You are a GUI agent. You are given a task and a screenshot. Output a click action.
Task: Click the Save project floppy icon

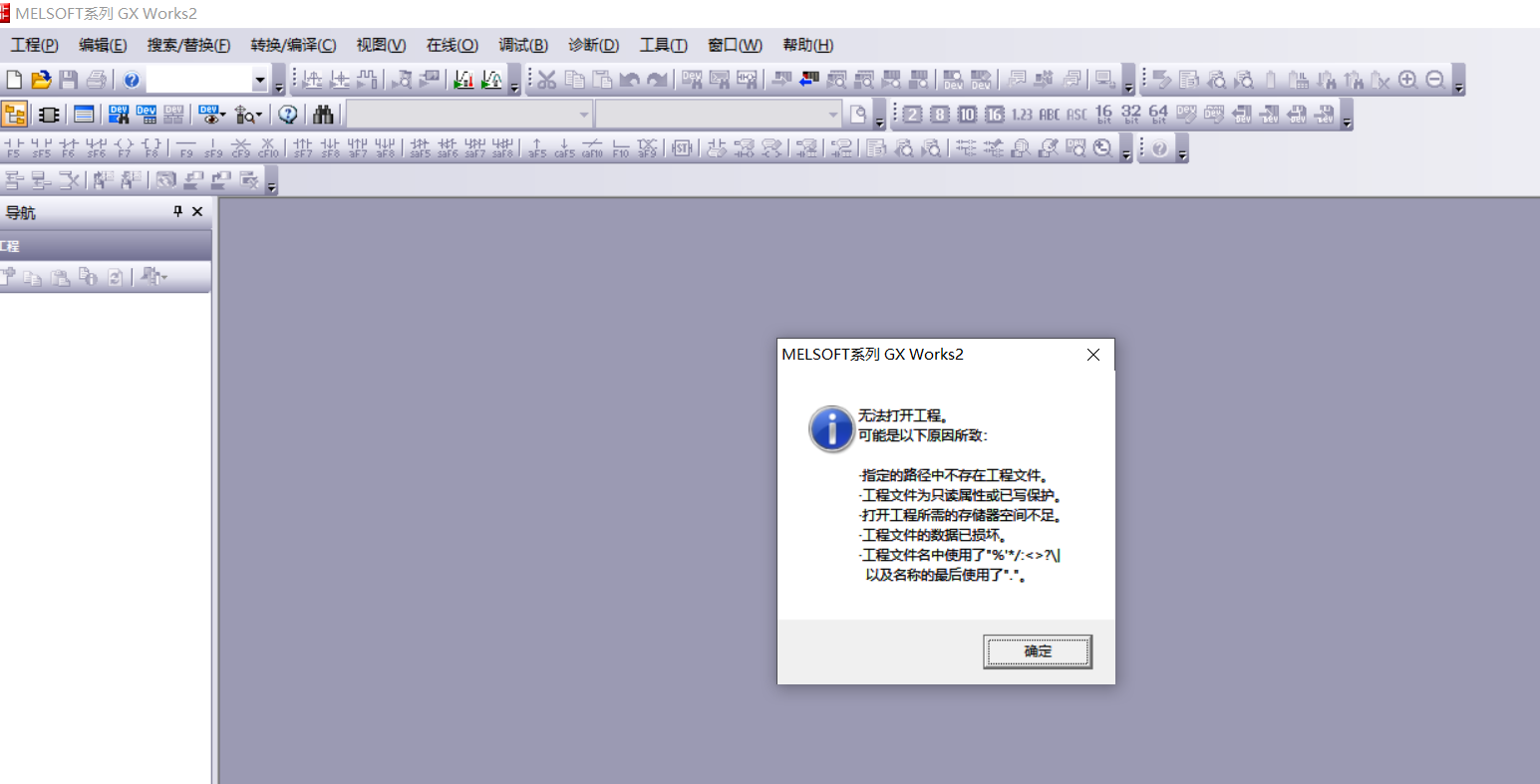[68, 80]
